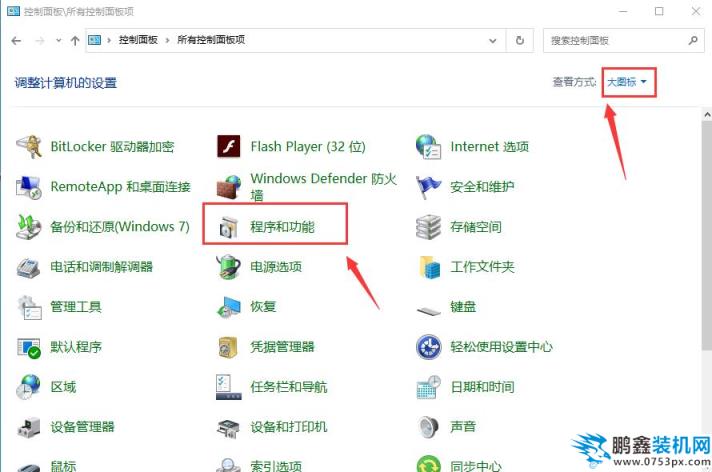The width and height of the screenshot is (712, 472).
Task: Click the 电话和调制解调器 icon
Action: coord(29,267)
